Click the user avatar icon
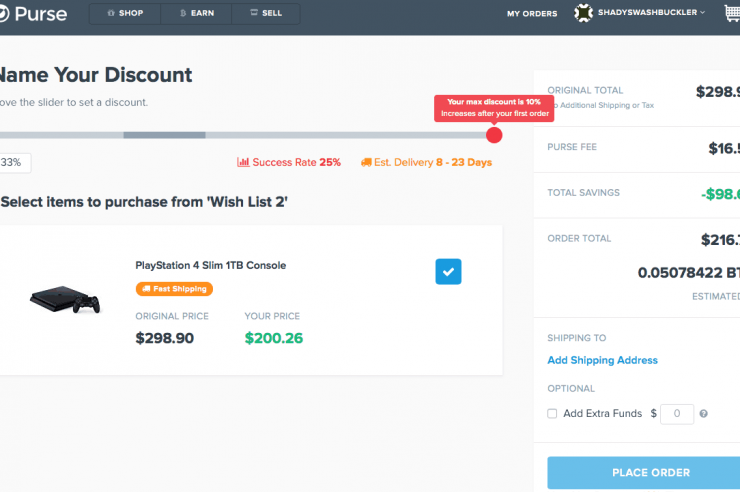This screenshot has width=740, height=492. tap(583, 13)
